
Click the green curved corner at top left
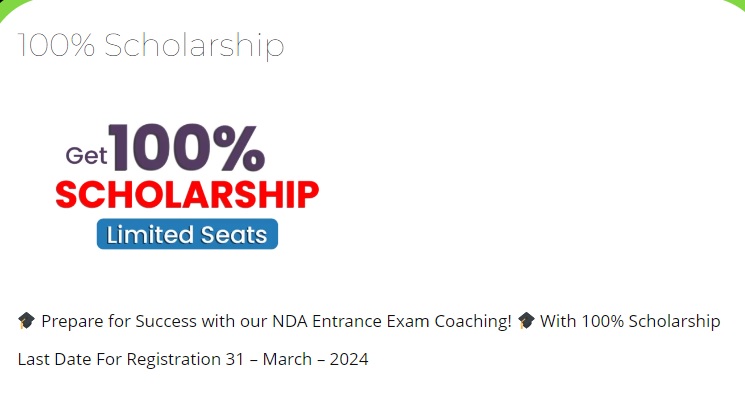pos(10,8)
